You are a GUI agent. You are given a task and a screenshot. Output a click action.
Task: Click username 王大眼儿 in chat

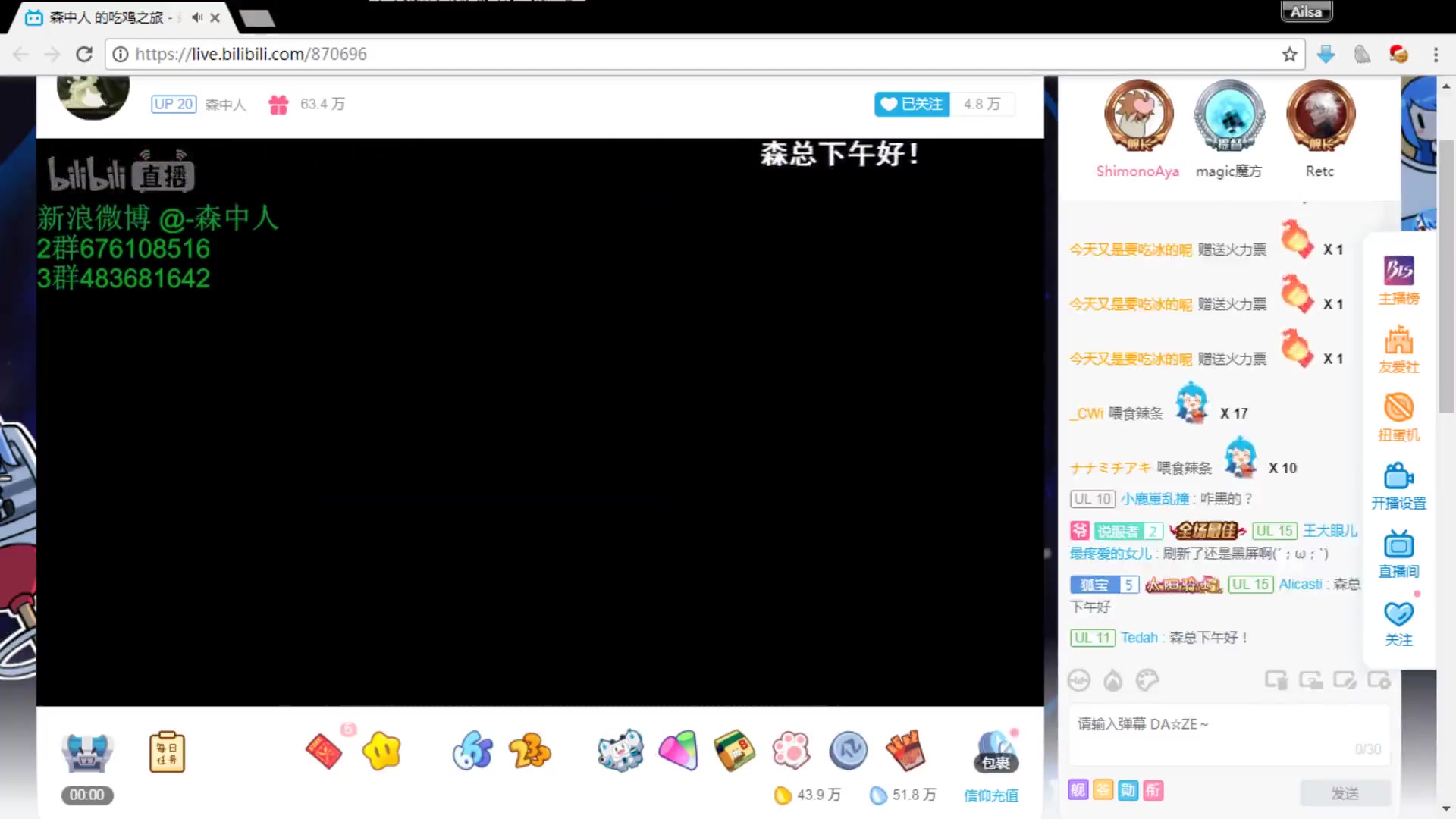(1330, 531)
